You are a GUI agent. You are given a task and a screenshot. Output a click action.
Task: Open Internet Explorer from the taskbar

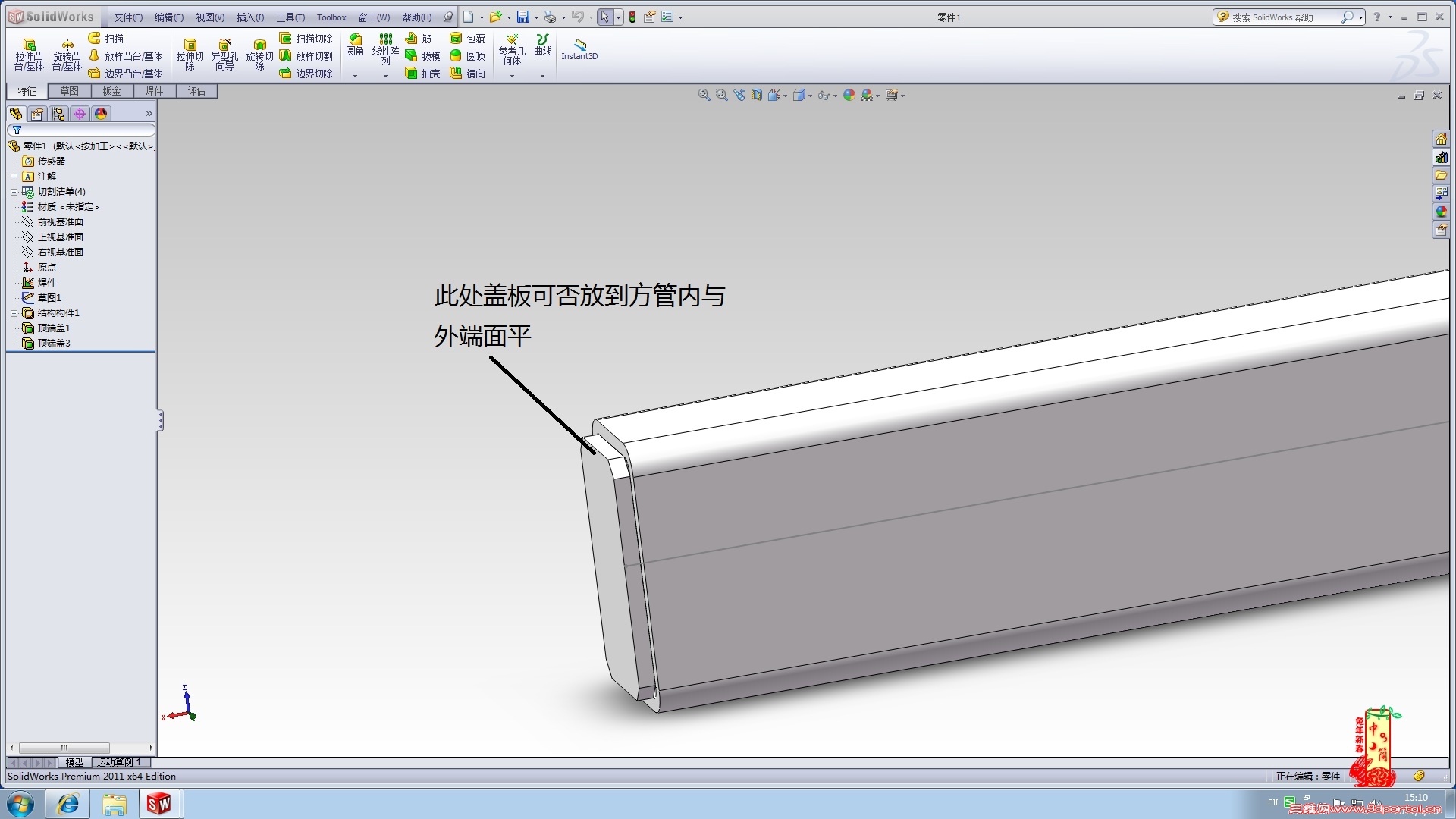click(68, 804)
